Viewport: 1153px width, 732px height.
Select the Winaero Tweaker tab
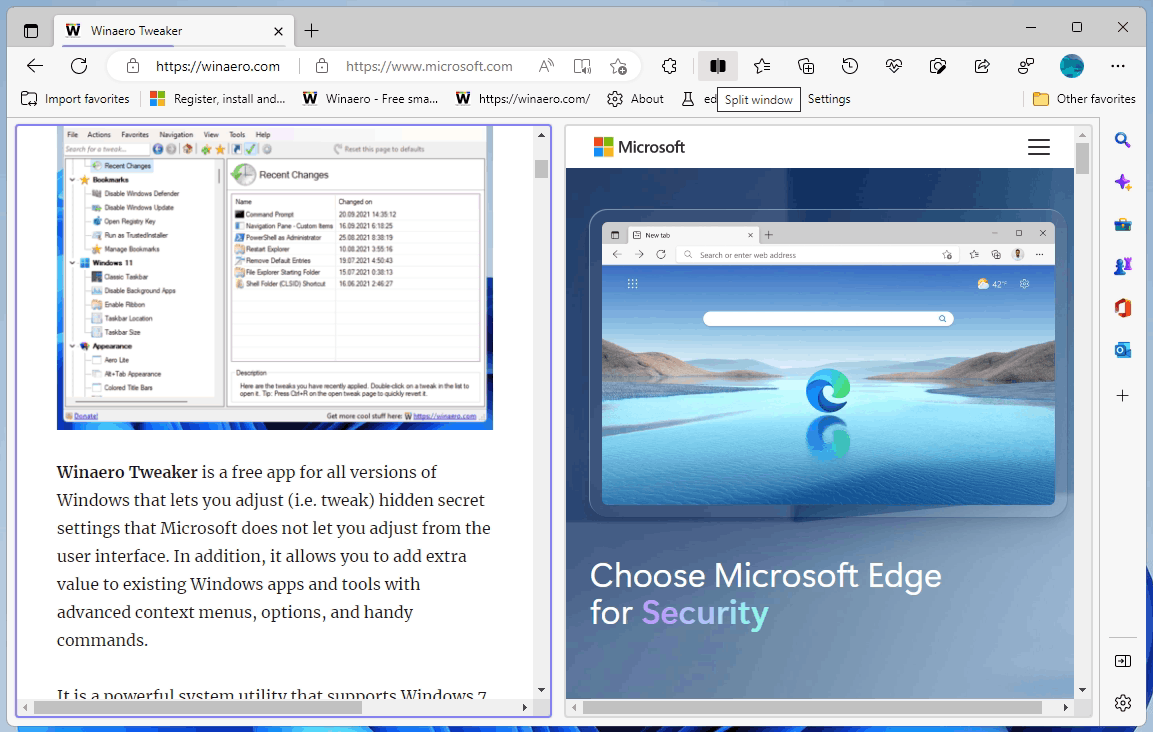(136, 30)
